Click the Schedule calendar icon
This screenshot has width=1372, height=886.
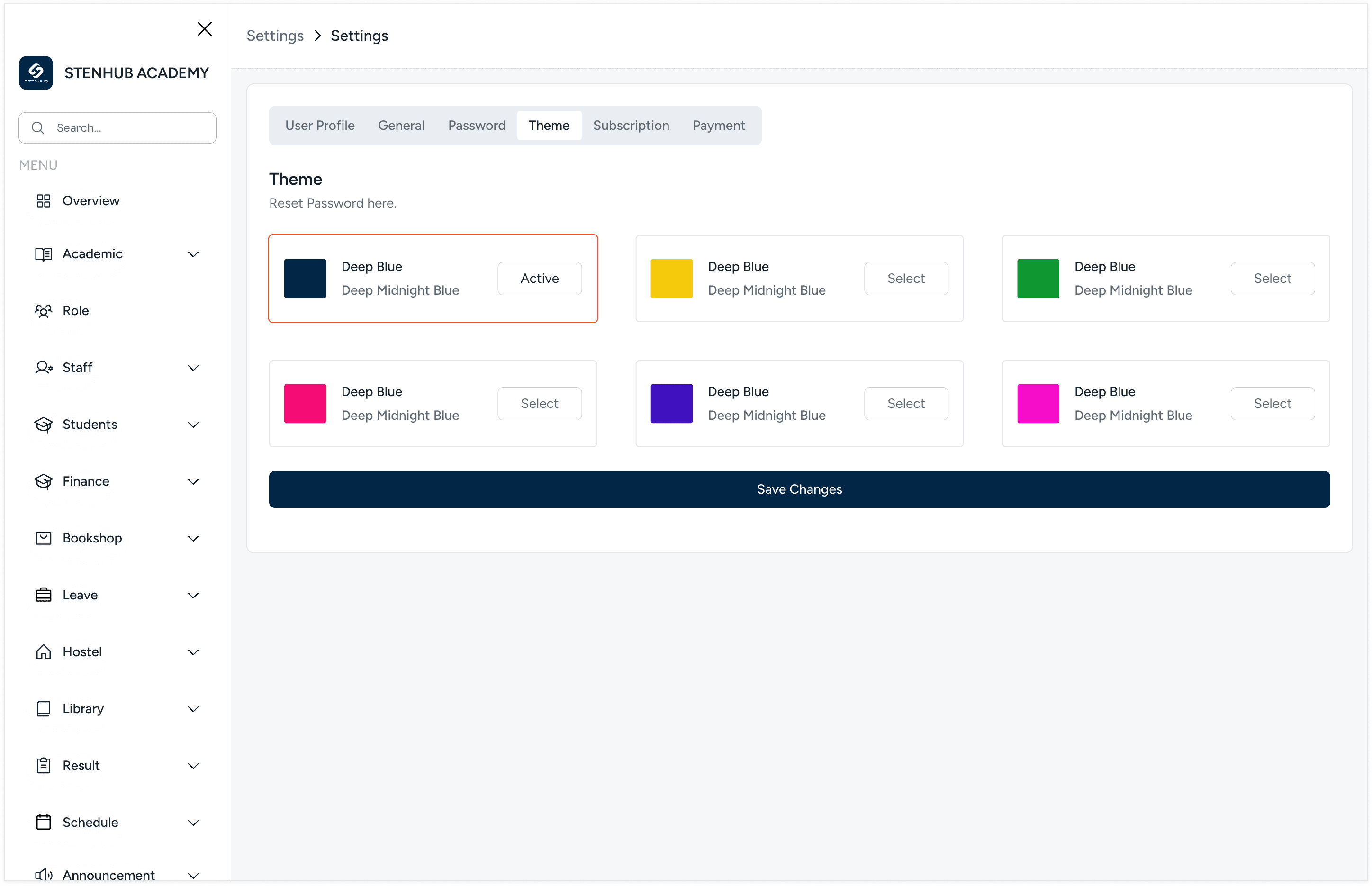tap(43, 822)
